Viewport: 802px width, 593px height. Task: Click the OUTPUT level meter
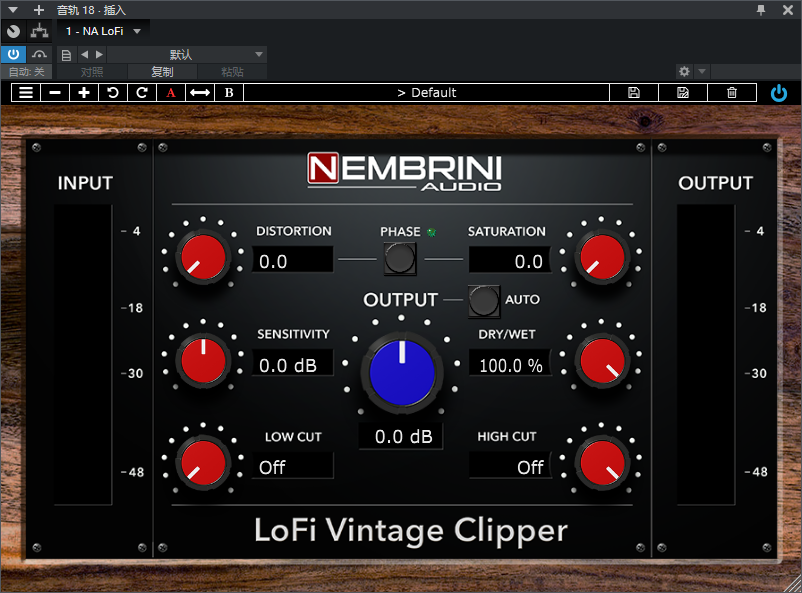click(706, 355)
